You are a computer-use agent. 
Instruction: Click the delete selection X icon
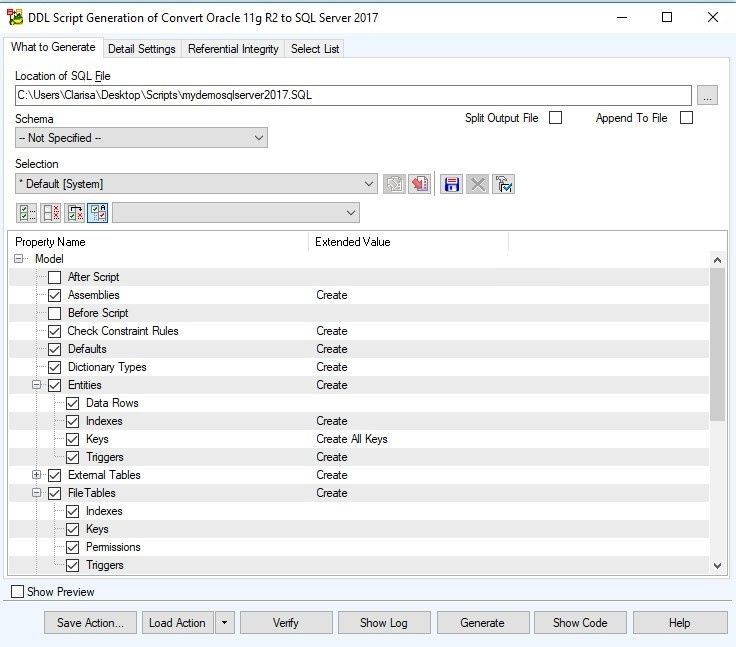(477, 184)
